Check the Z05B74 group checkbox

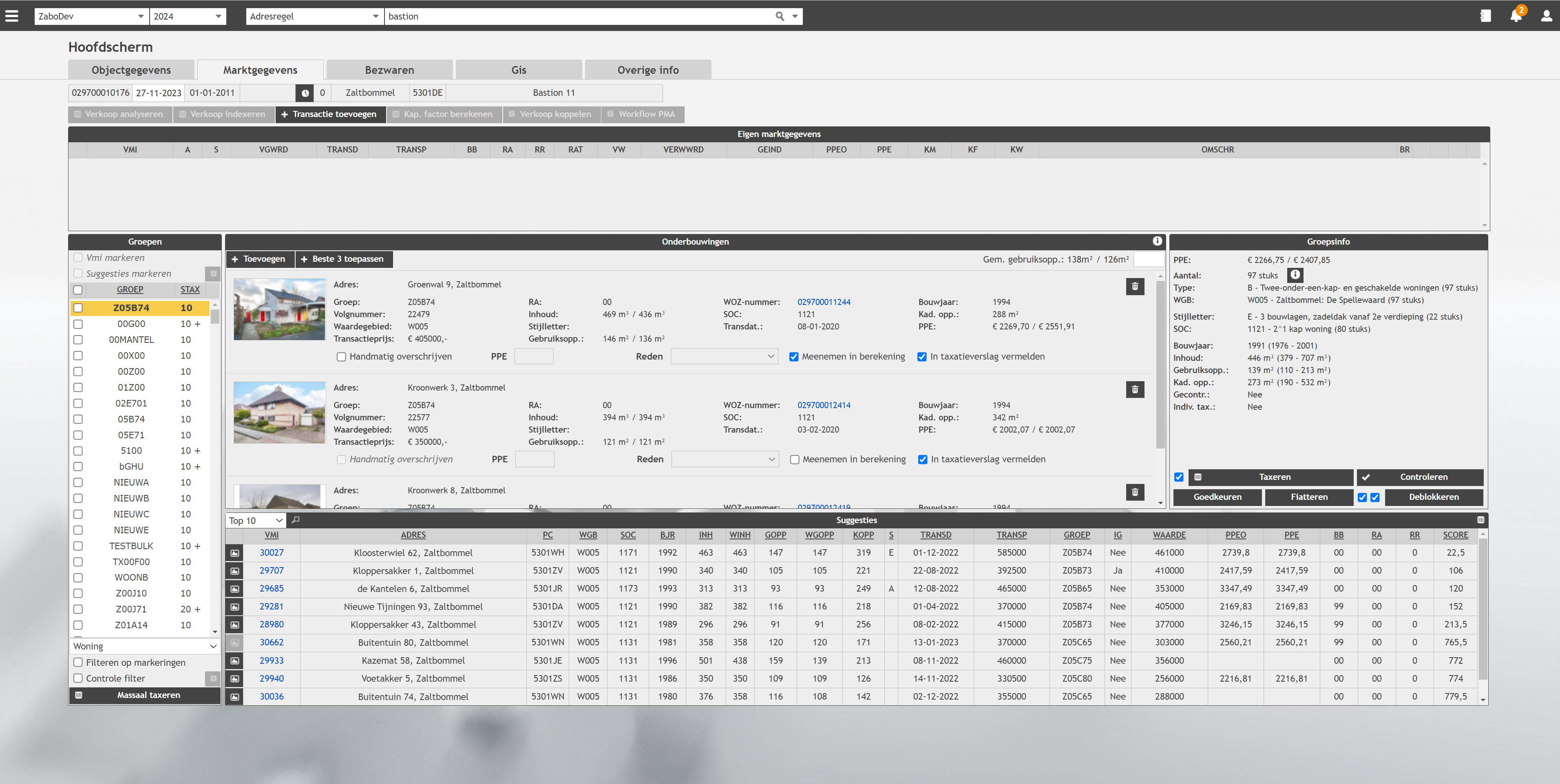tap(78, 308)
